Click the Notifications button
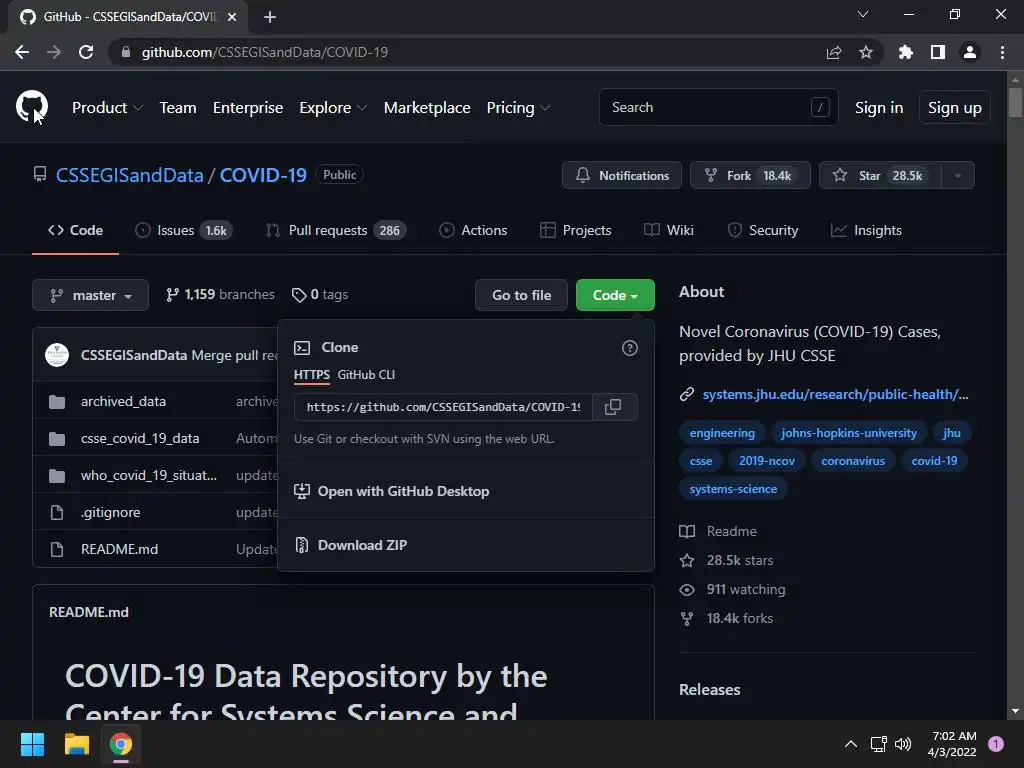This screenshot has width=1024, height=768. pyautogui.click(x=622, y=175)
